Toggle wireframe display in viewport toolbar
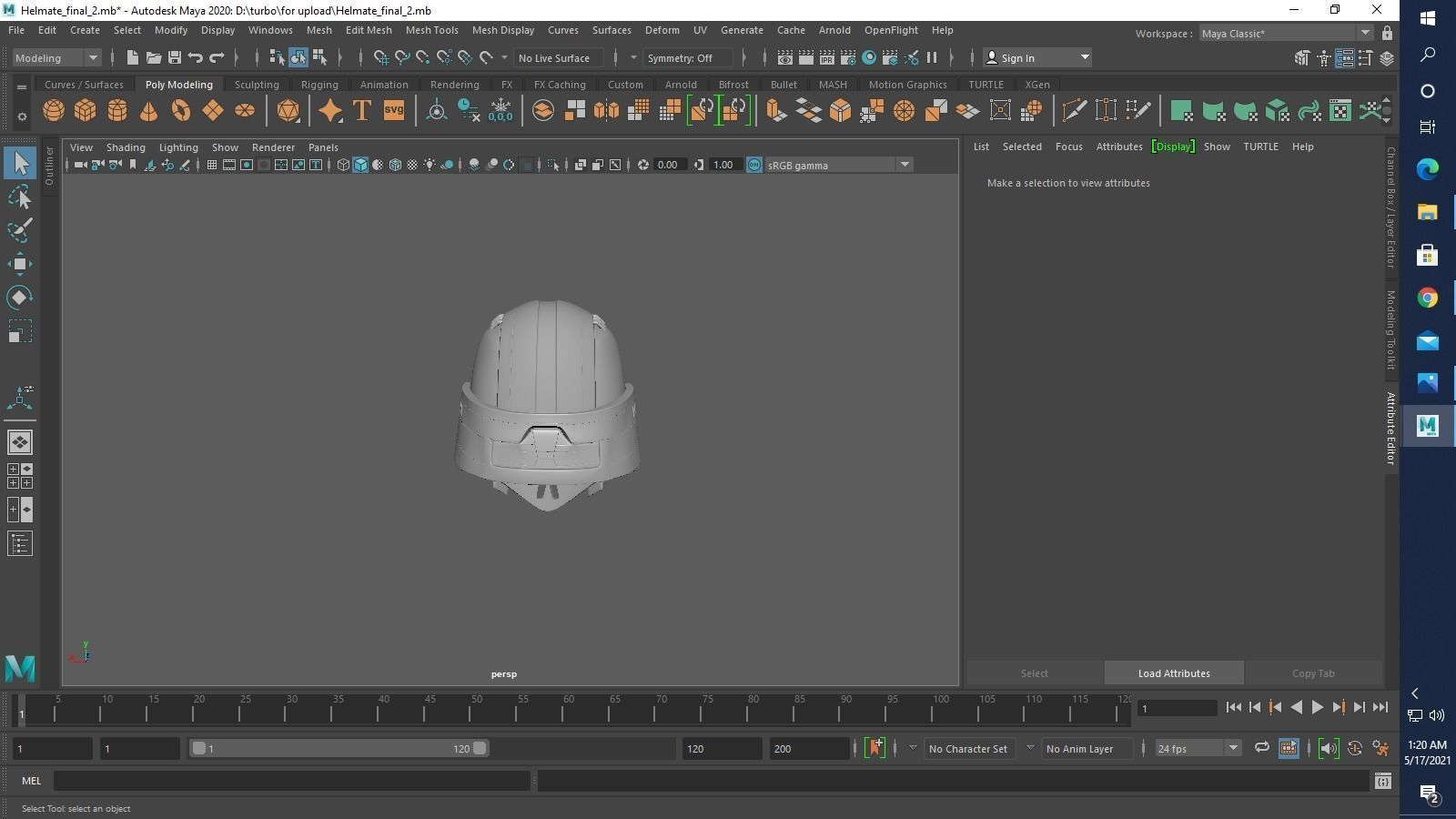 tap(343, 165)
